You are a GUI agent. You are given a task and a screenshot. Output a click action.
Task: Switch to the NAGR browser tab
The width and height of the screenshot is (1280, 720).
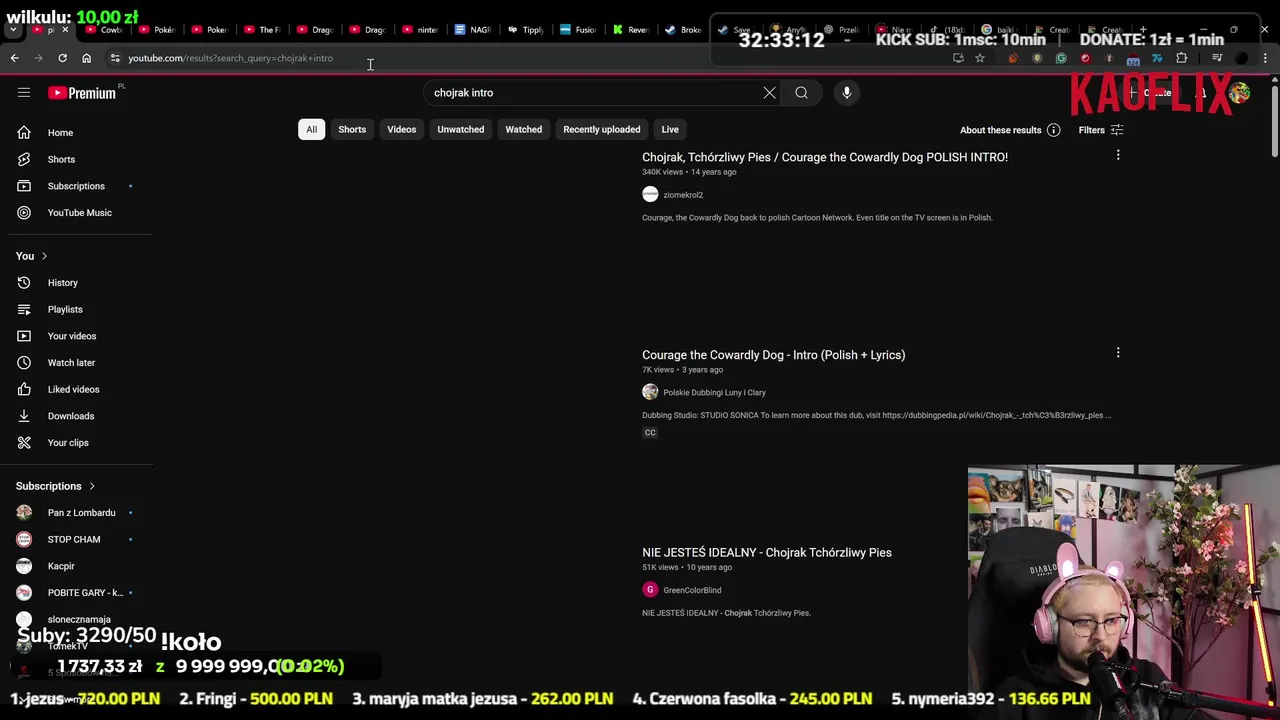(x=473, y=30)
